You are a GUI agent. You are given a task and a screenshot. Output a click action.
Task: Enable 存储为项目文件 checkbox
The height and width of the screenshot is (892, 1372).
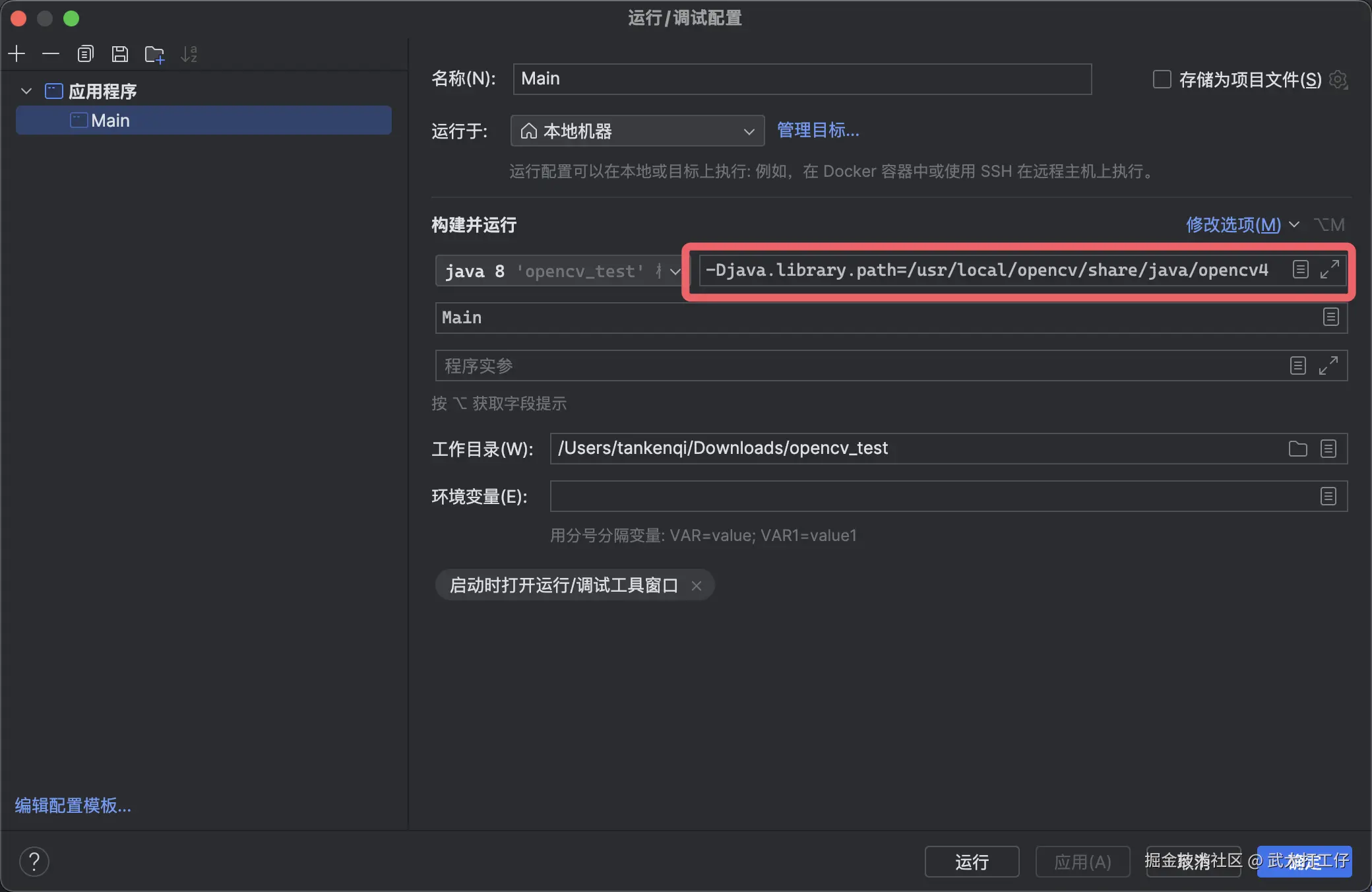(1162, 79)
